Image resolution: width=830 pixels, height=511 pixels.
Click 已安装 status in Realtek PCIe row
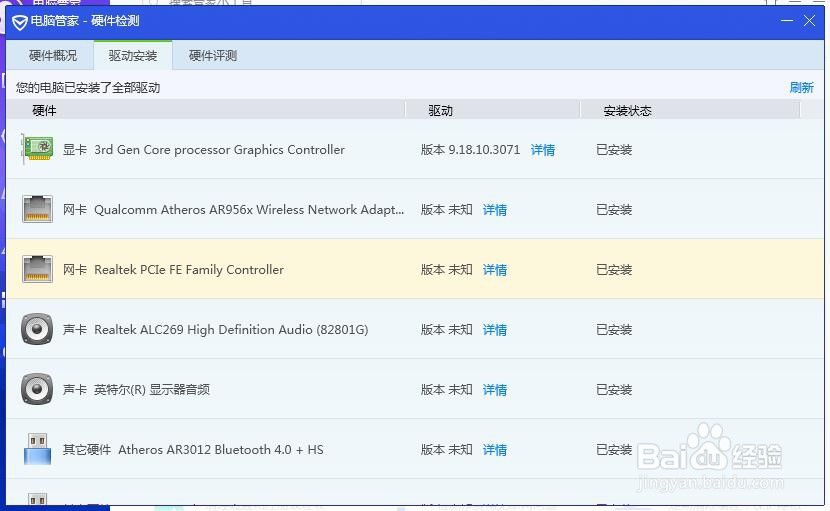pos(614,270)
